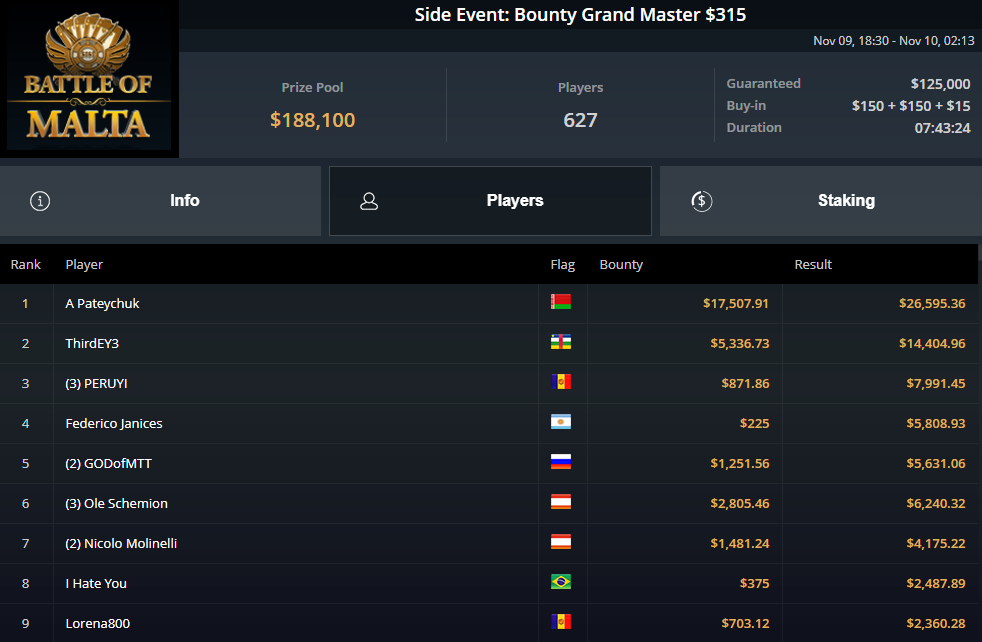Click Ole Schemion's Austria flag icon
This screenshot has width=982, height=642.
click(x=561, y=502)
